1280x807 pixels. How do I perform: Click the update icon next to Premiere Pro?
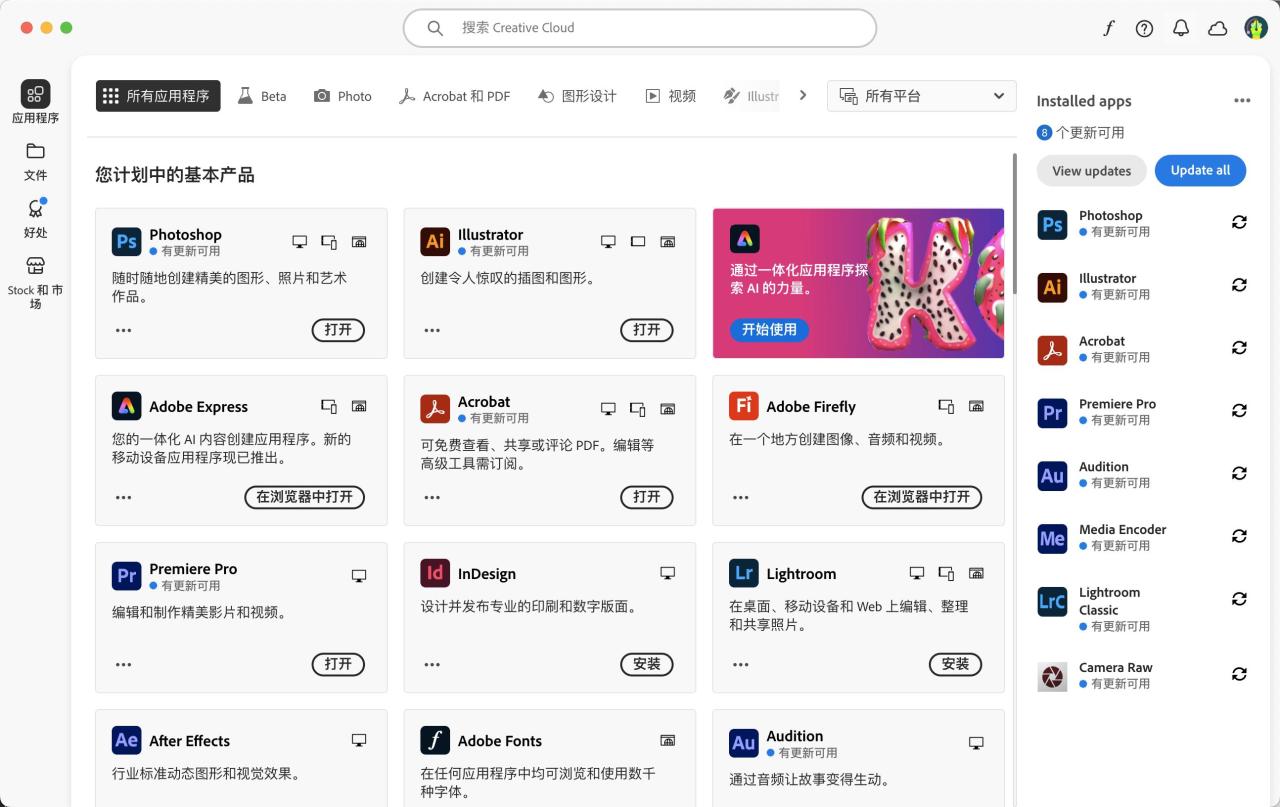click(1239, 411)
